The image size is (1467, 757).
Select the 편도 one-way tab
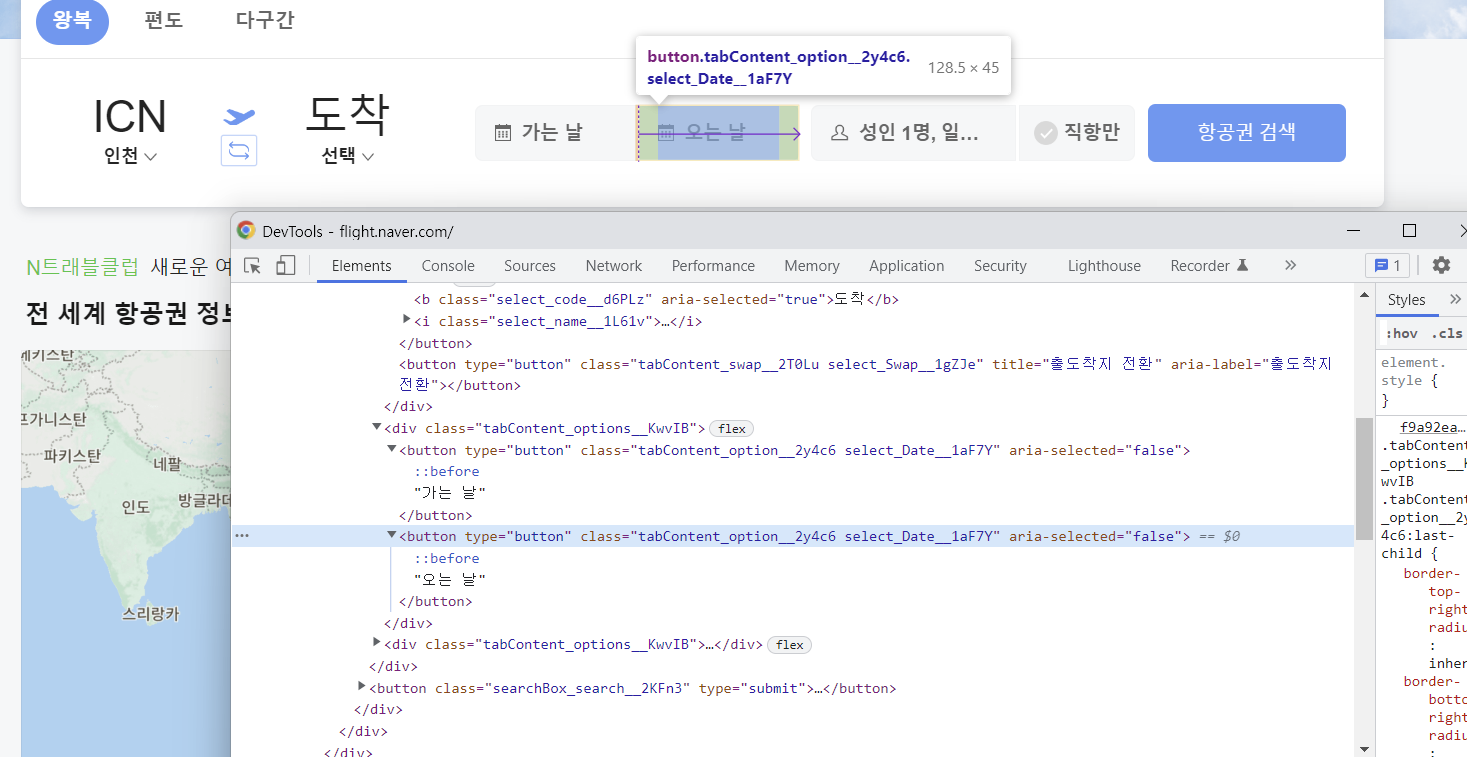point(164,20)
